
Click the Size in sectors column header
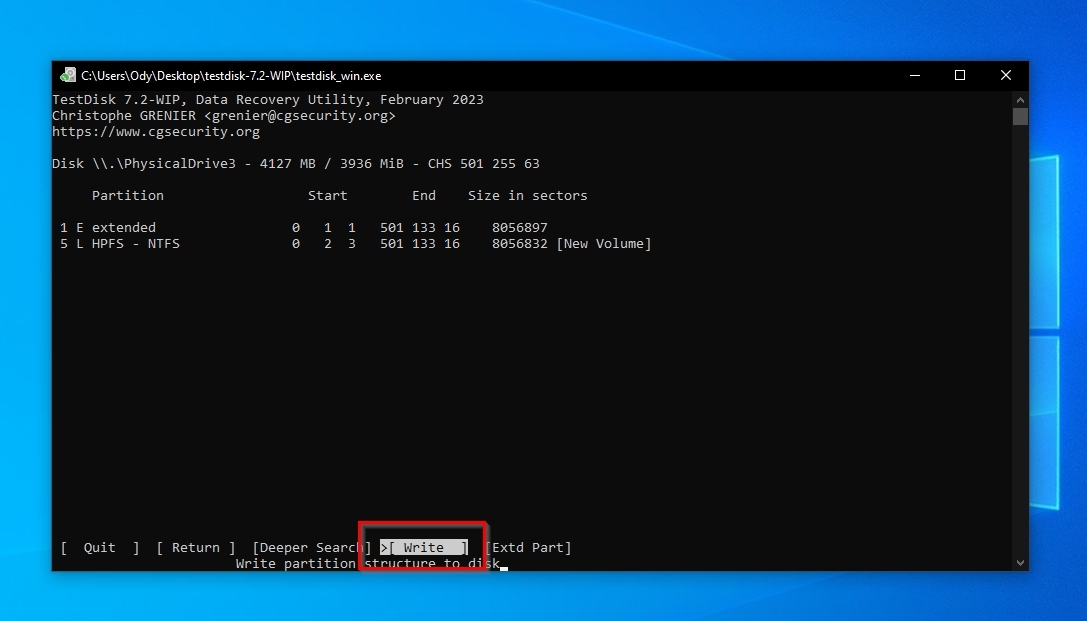pyautogui.click(x=527, y=196)
